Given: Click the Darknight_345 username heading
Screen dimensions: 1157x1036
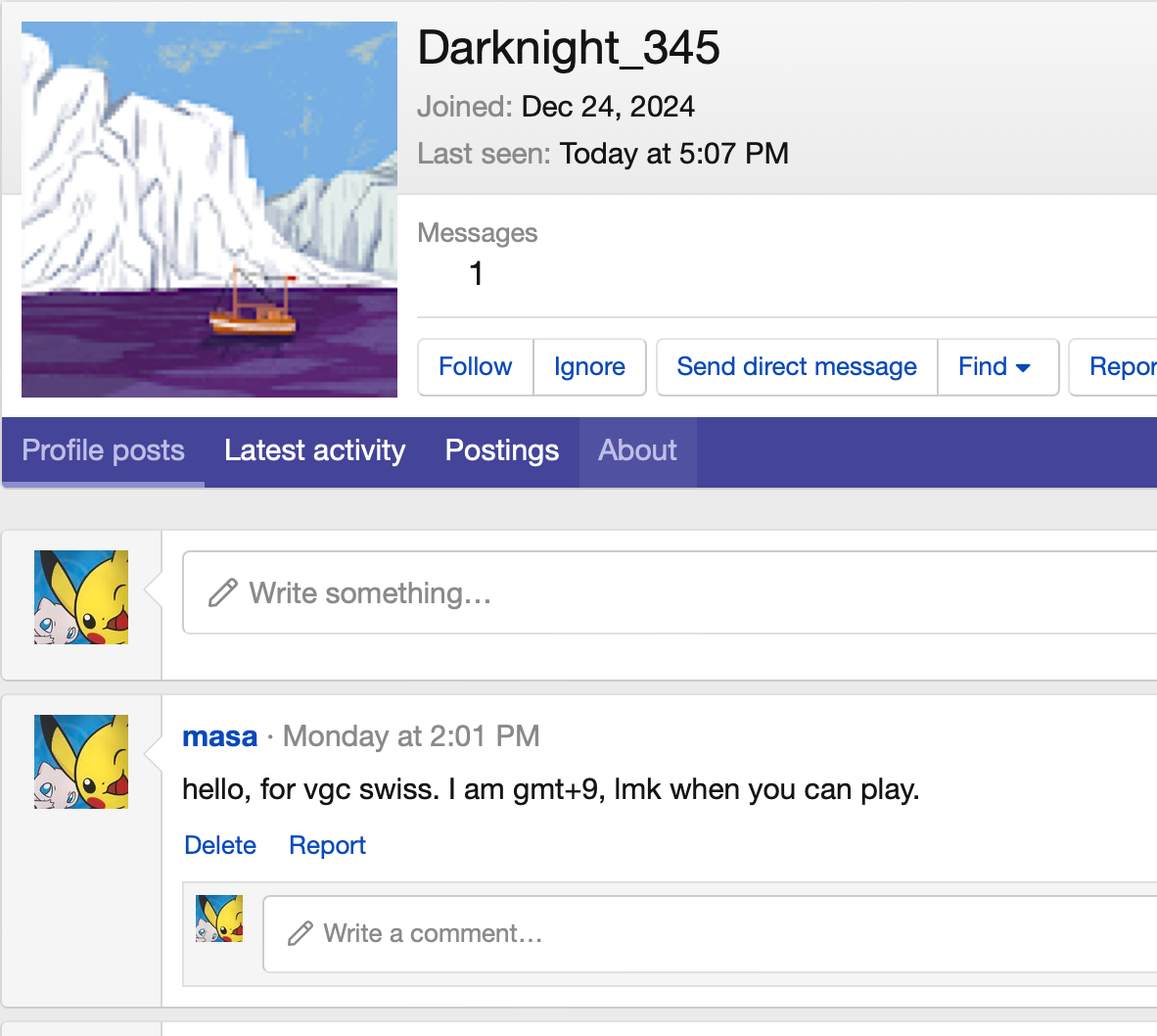Looking at the screenshot, I should coord(568,48).
